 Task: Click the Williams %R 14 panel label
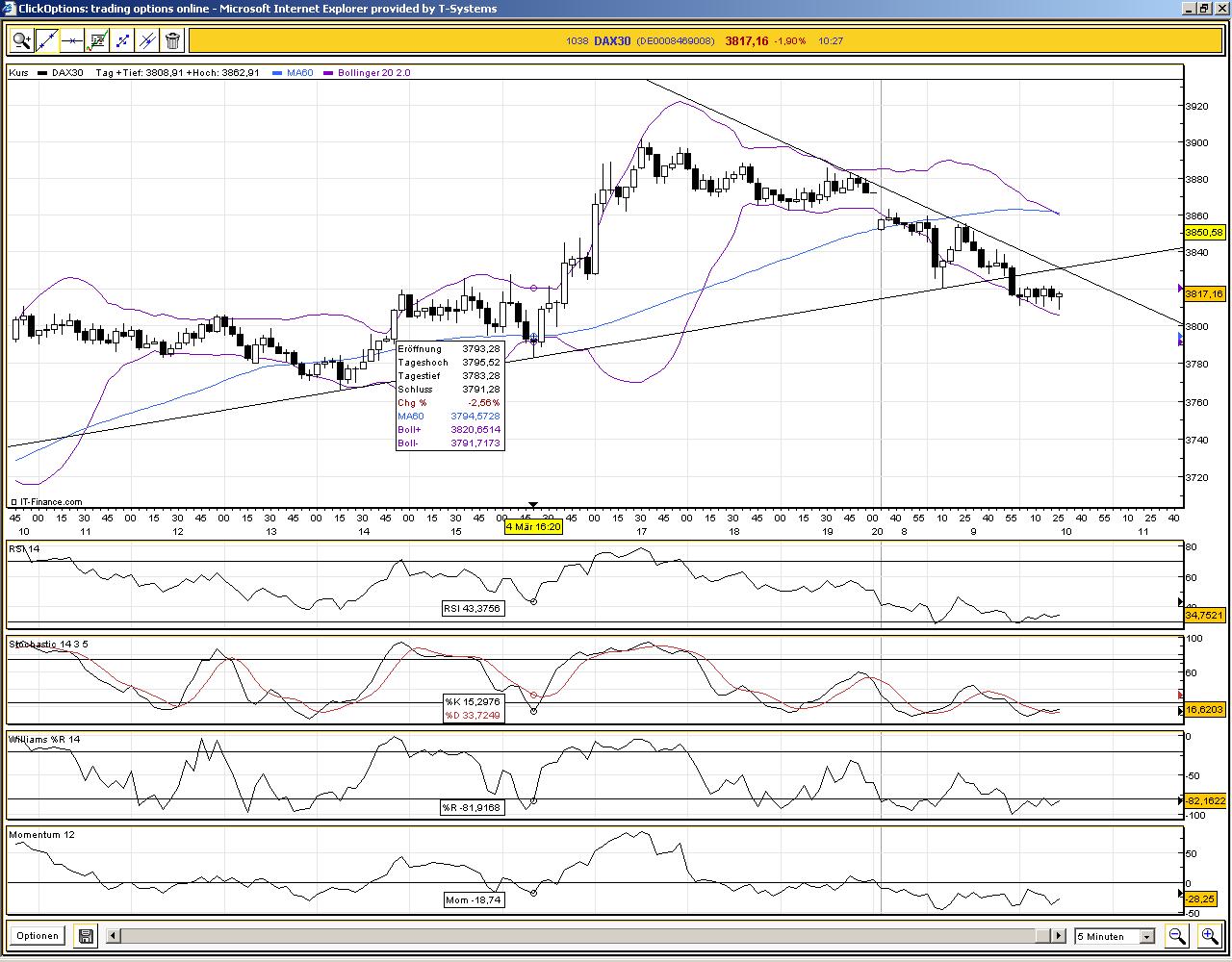45,739
